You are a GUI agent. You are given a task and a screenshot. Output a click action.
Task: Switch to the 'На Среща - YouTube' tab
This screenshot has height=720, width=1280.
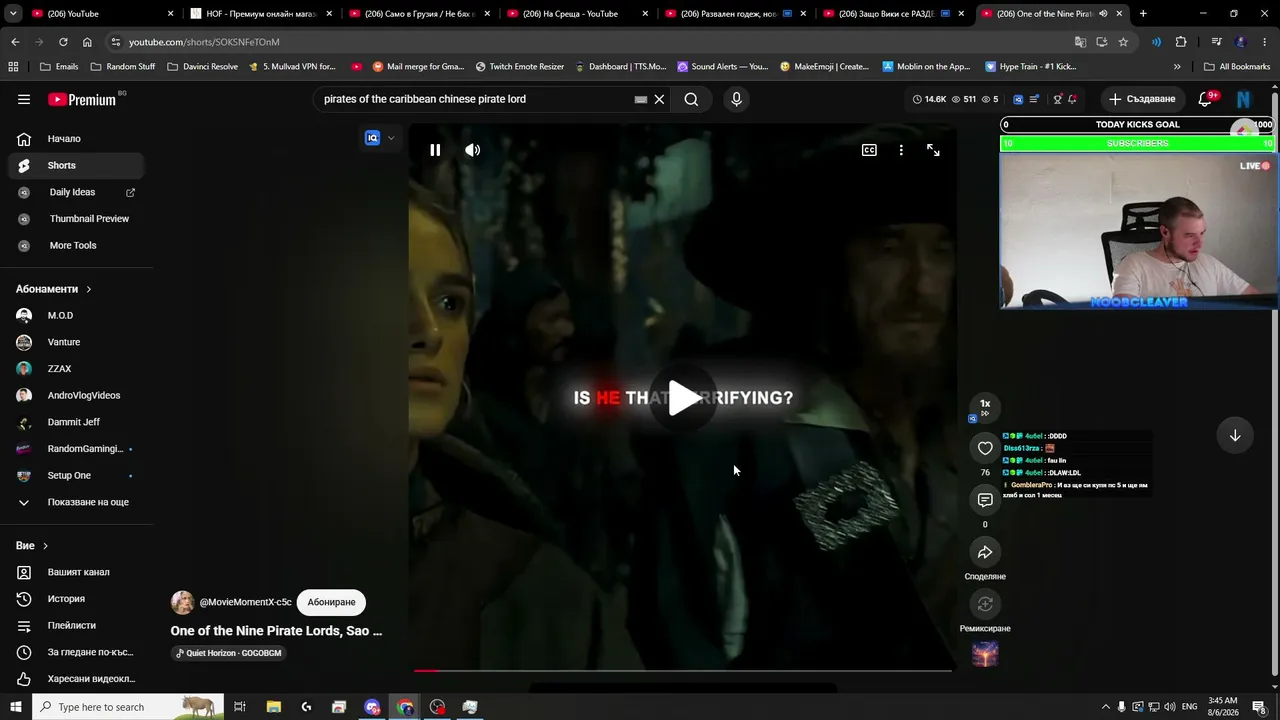[577, 14]
